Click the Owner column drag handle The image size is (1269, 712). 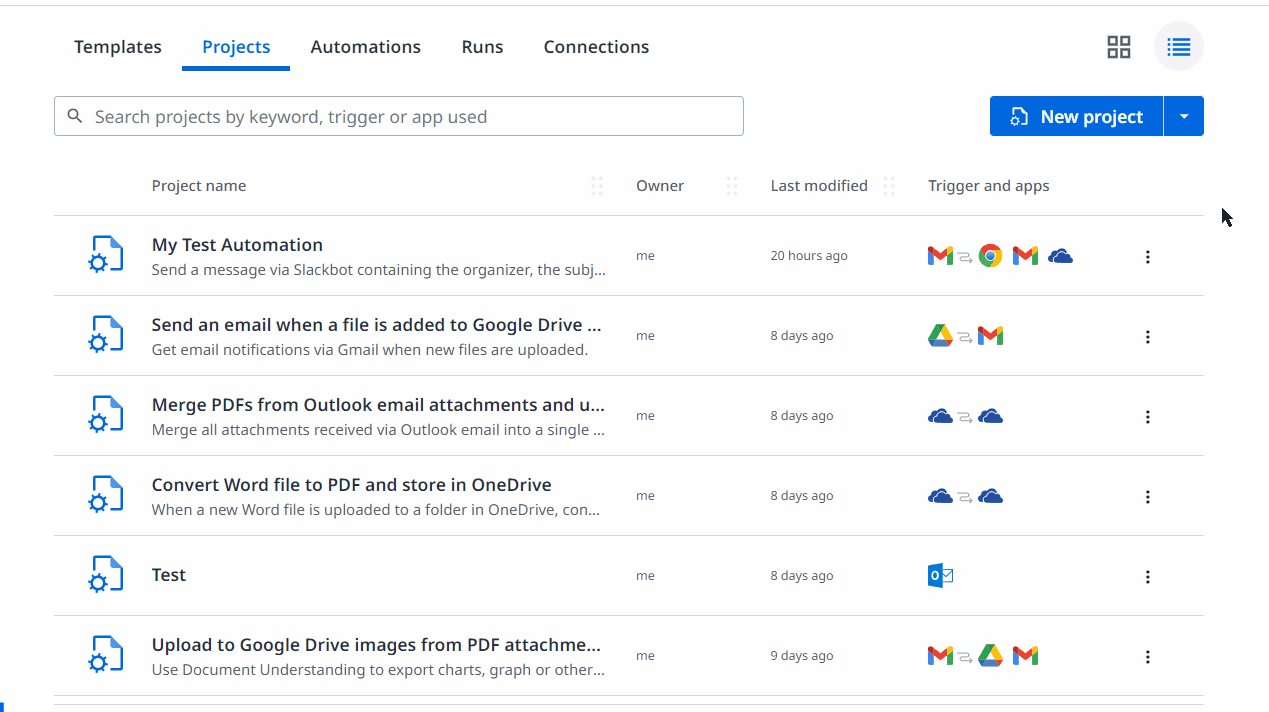click(x=732, y=186)
